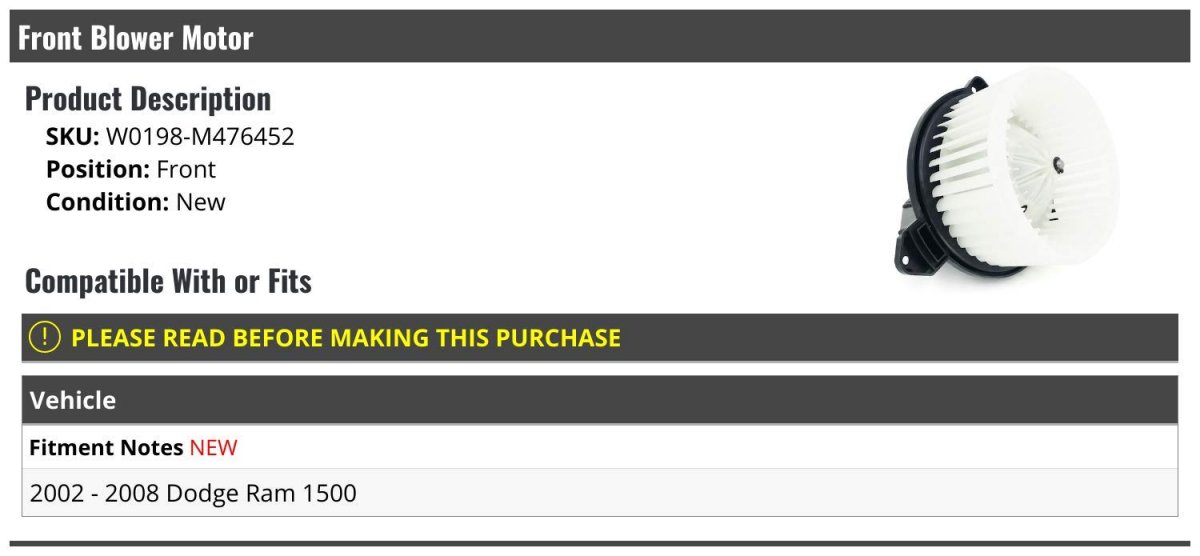Click the Product Description heading

pyautogui.click(x=148, y=98)
